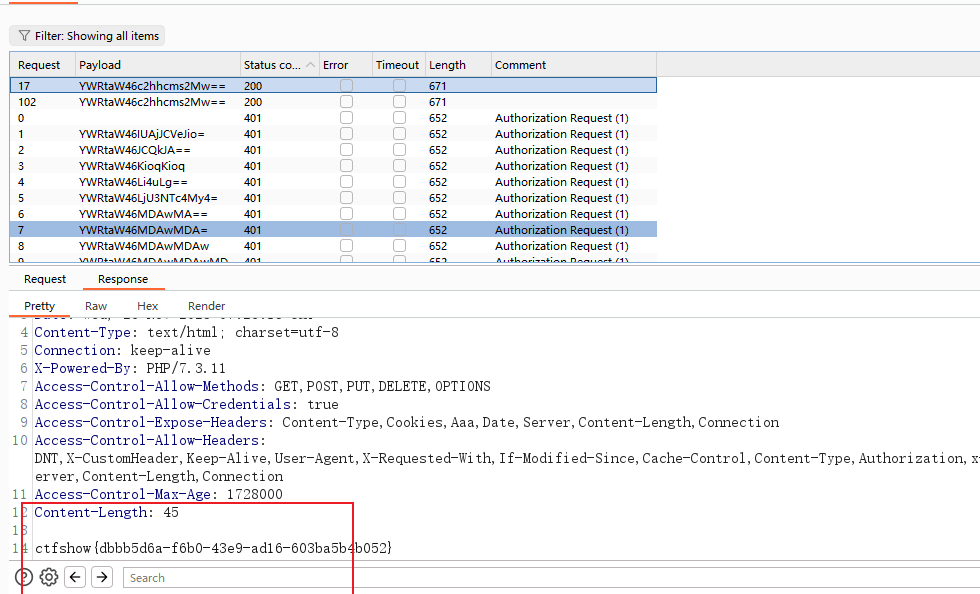Select the Render view tab
The image size is (980, 594).
point(206,306)
